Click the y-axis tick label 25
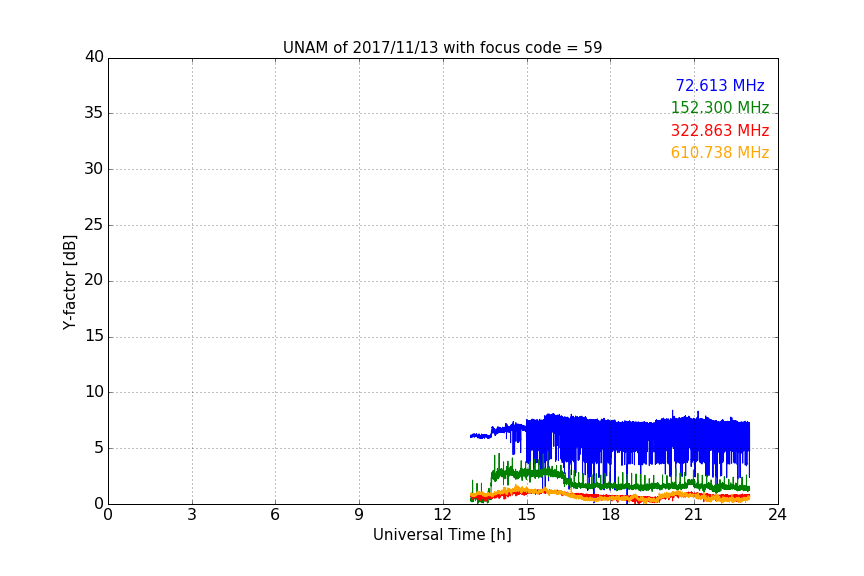This screenshot has height=576, width=864. 94,225
